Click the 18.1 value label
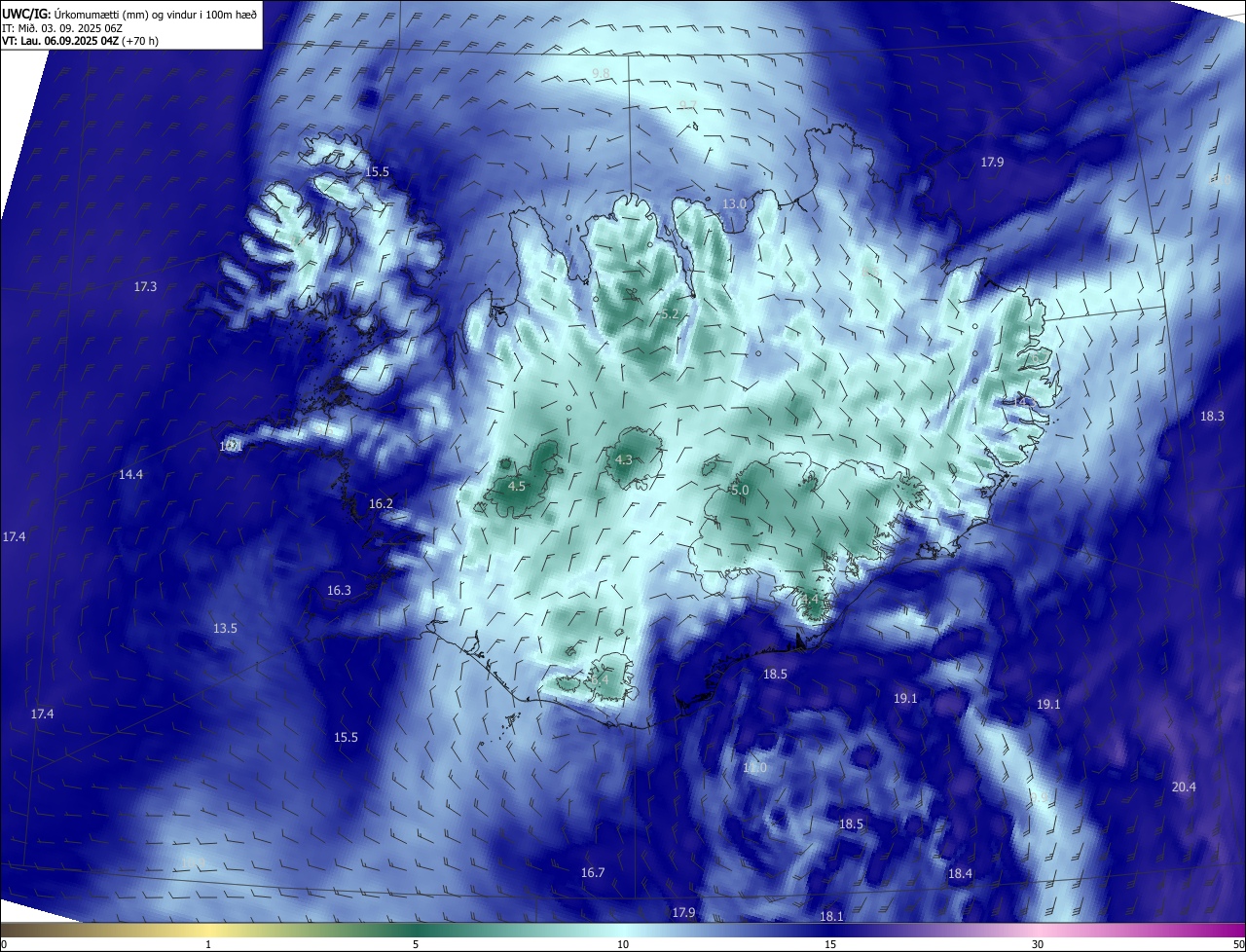This screenshot has width=1246, height=952. click(830, 916)
